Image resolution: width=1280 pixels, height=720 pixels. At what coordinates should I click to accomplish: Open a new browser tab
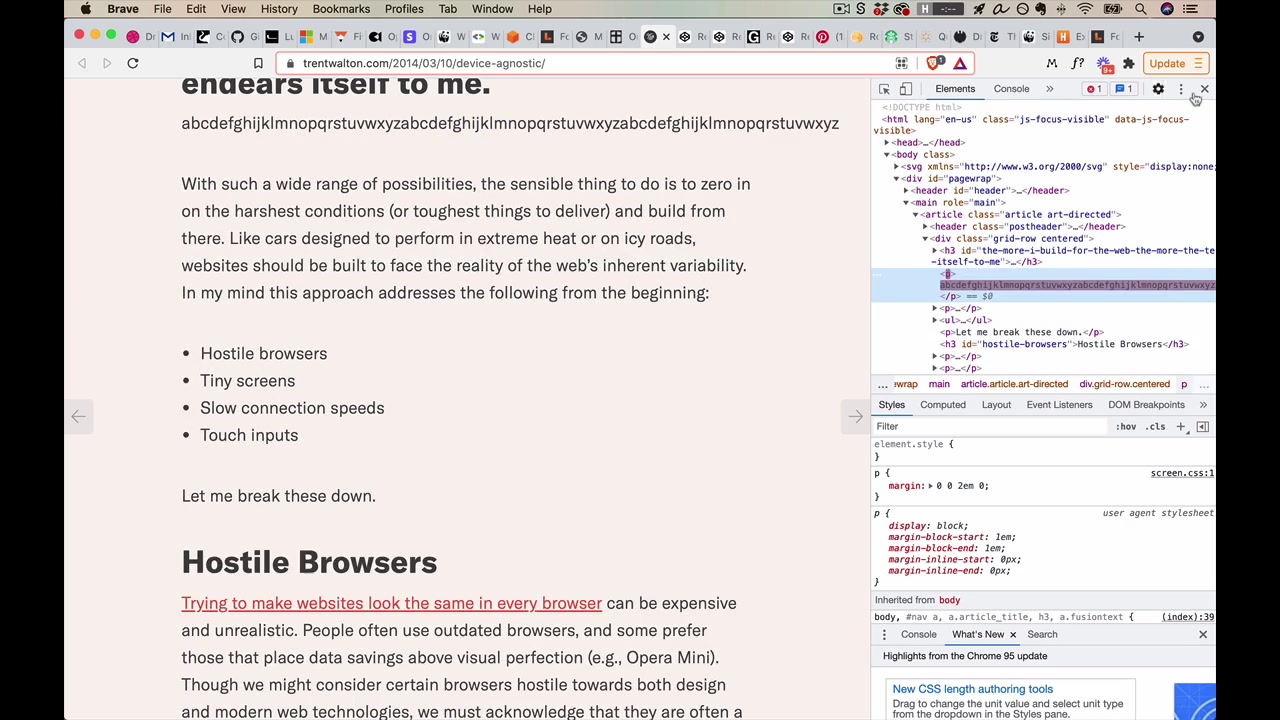click(1138, 37)
